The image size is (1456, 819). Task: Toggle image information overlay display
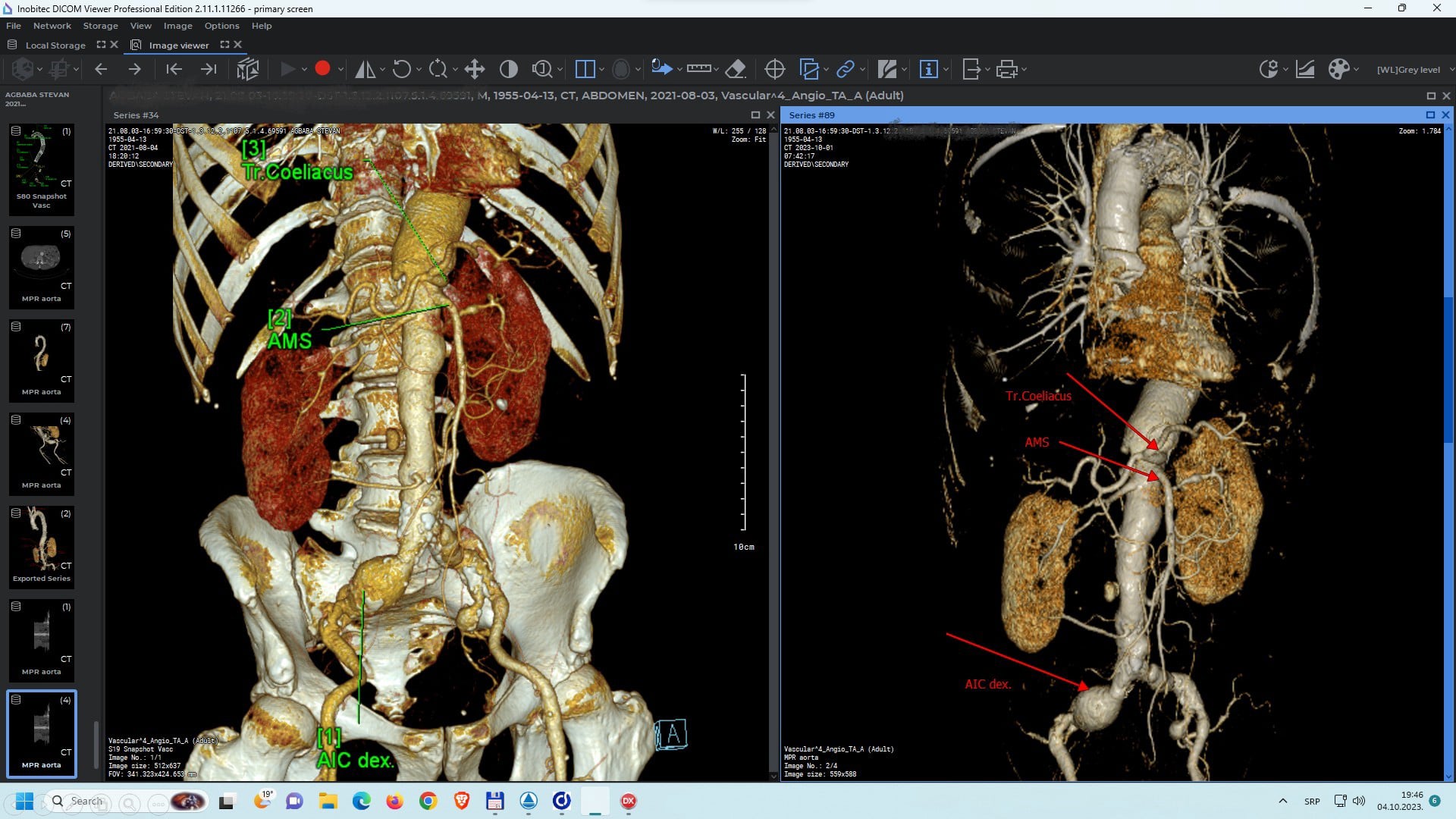(x=928, y=69)
